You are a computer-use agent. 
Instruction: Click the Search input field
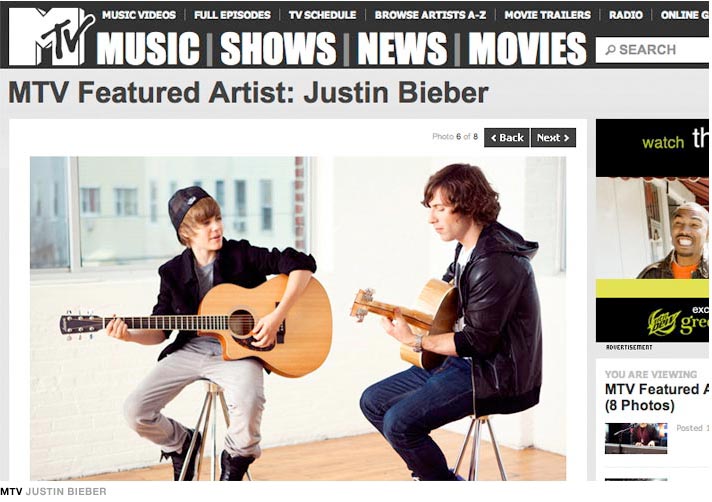[653, 50]
